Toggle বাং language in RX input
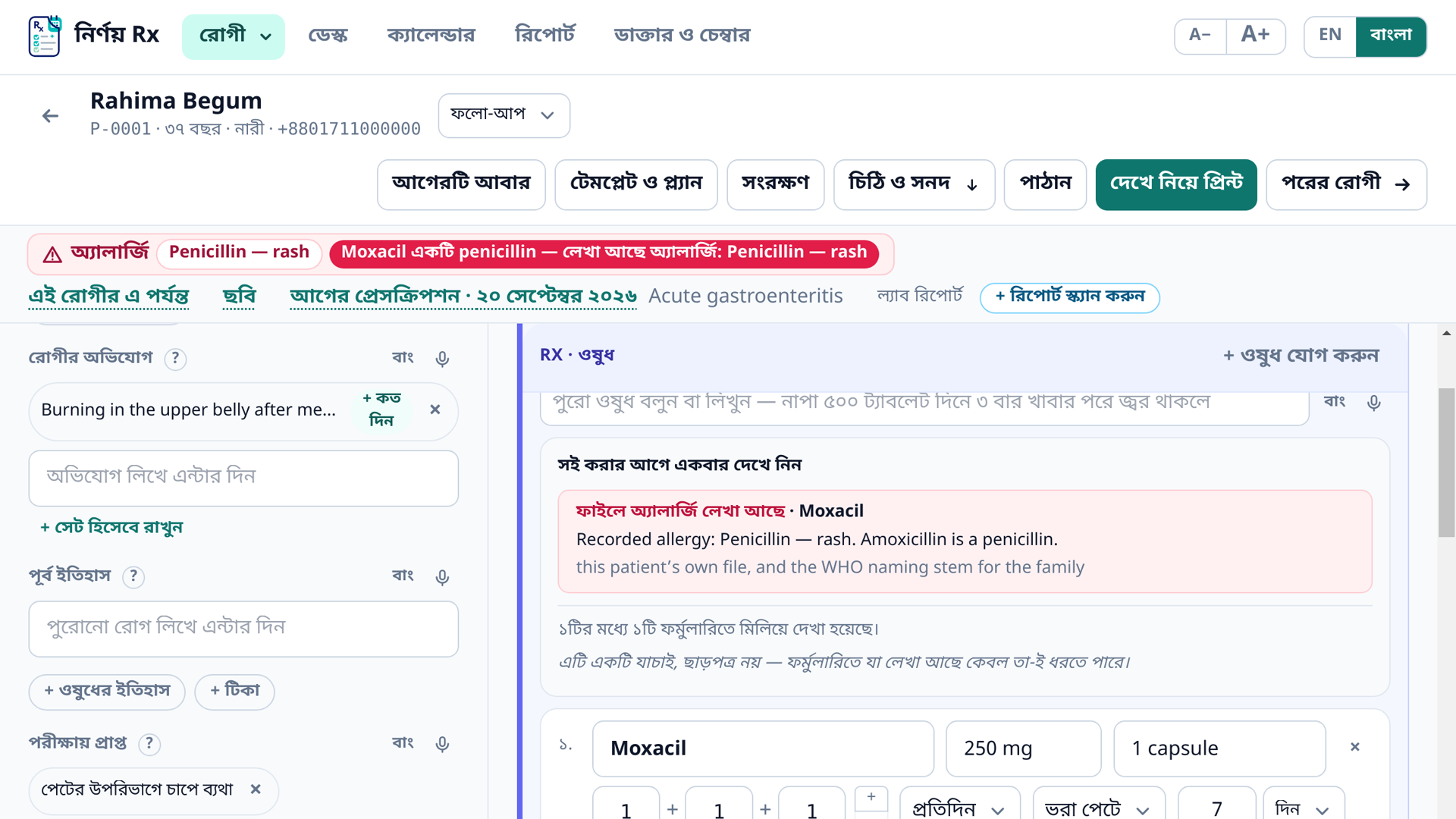Image resolution: width=1456 pixels, height=819 pixels. [x=1335, y=401]
